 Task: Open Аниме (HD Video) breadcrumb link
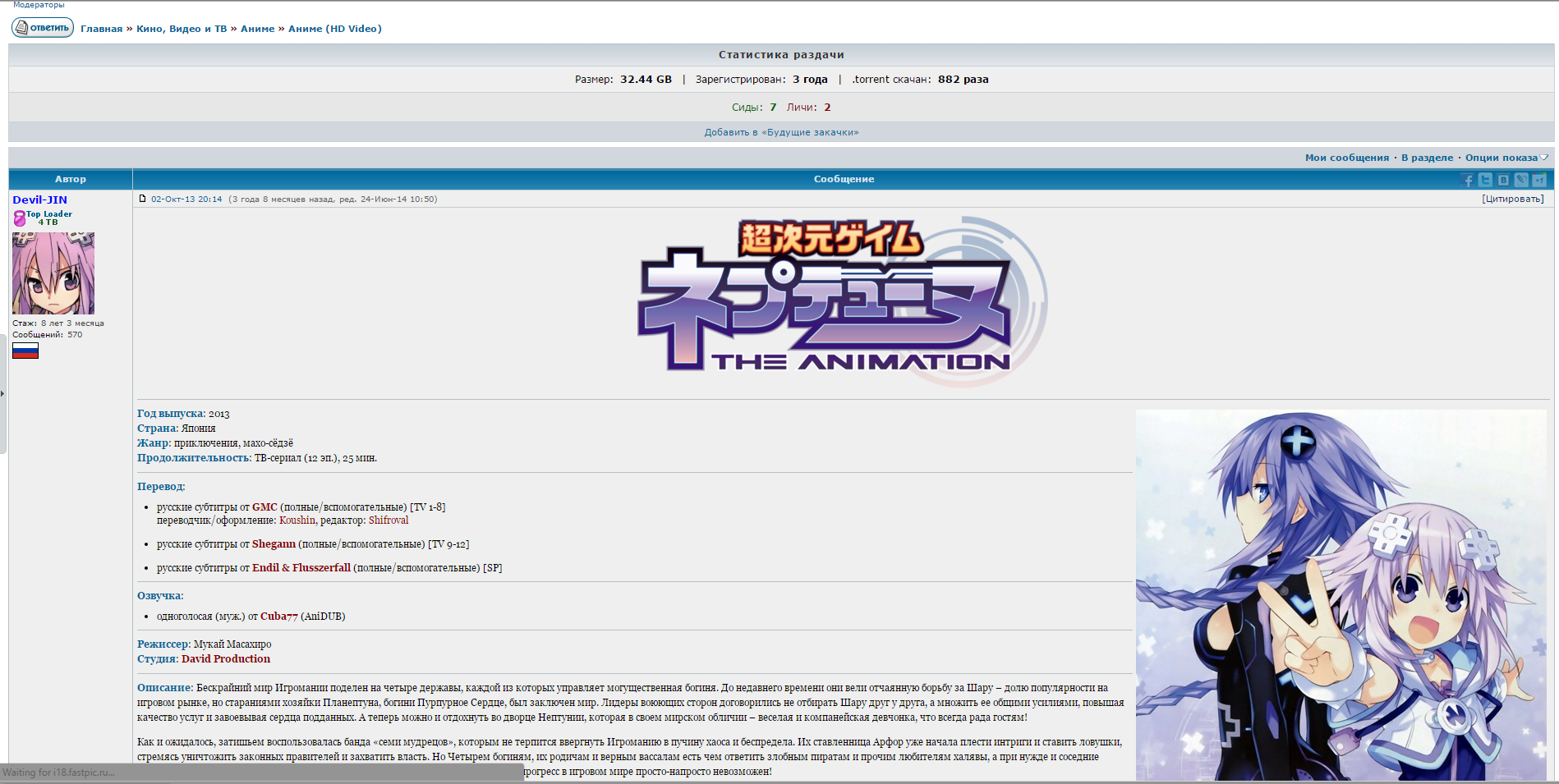pyautogui.click(x=335, y=29)
